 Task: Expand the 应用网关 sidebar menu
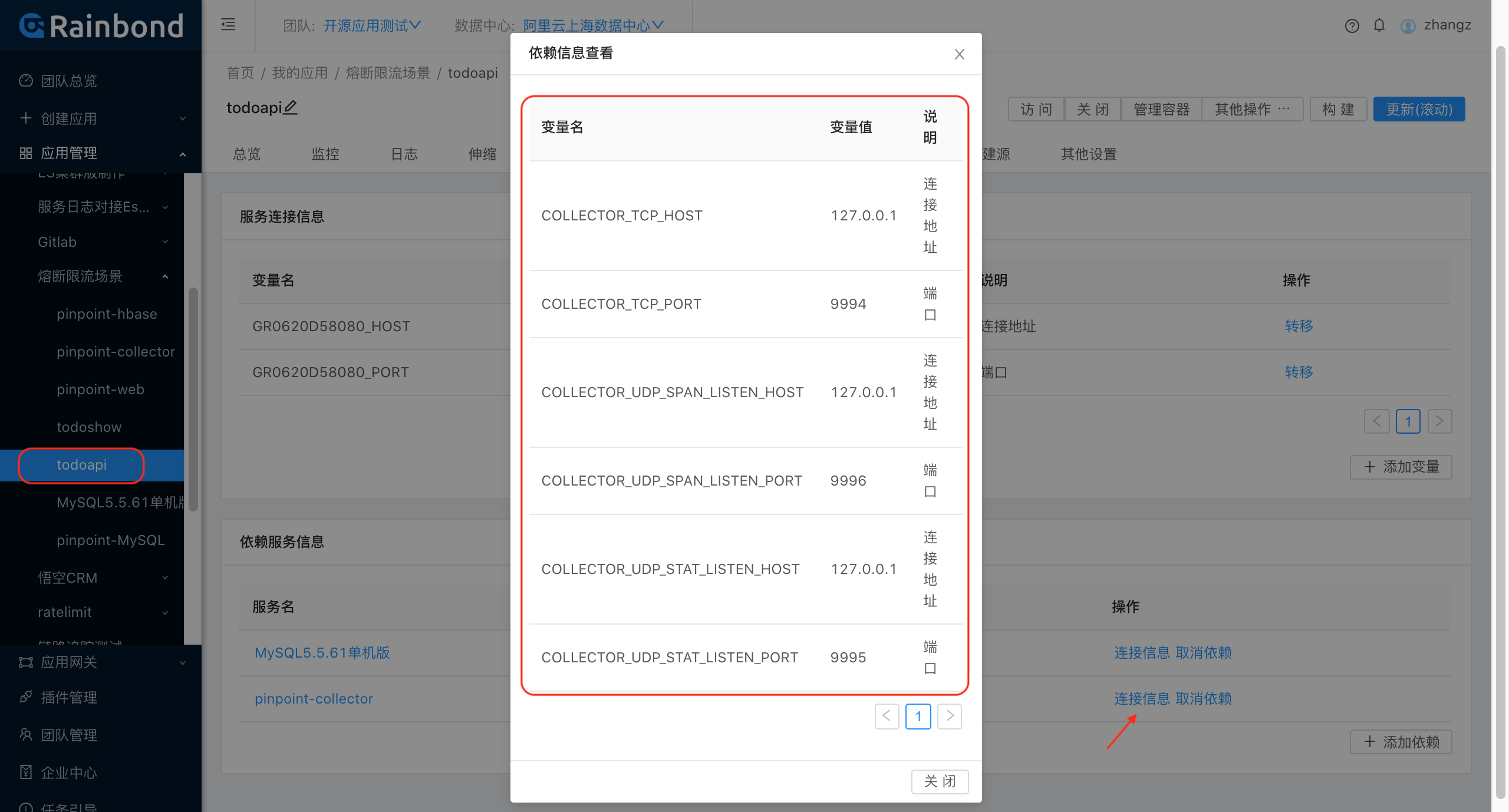click(x=101, y=662)
